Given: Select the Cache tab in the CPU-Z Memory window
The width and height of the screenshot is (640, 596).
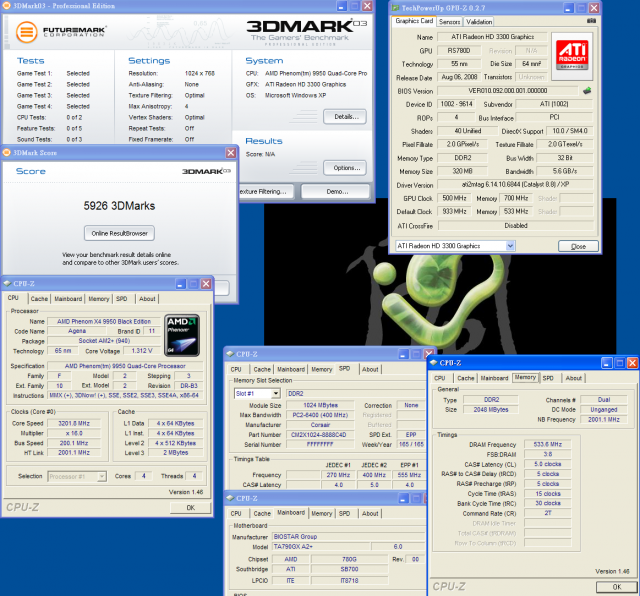Looking at the screenshot, I should click(x=466, y=378).
